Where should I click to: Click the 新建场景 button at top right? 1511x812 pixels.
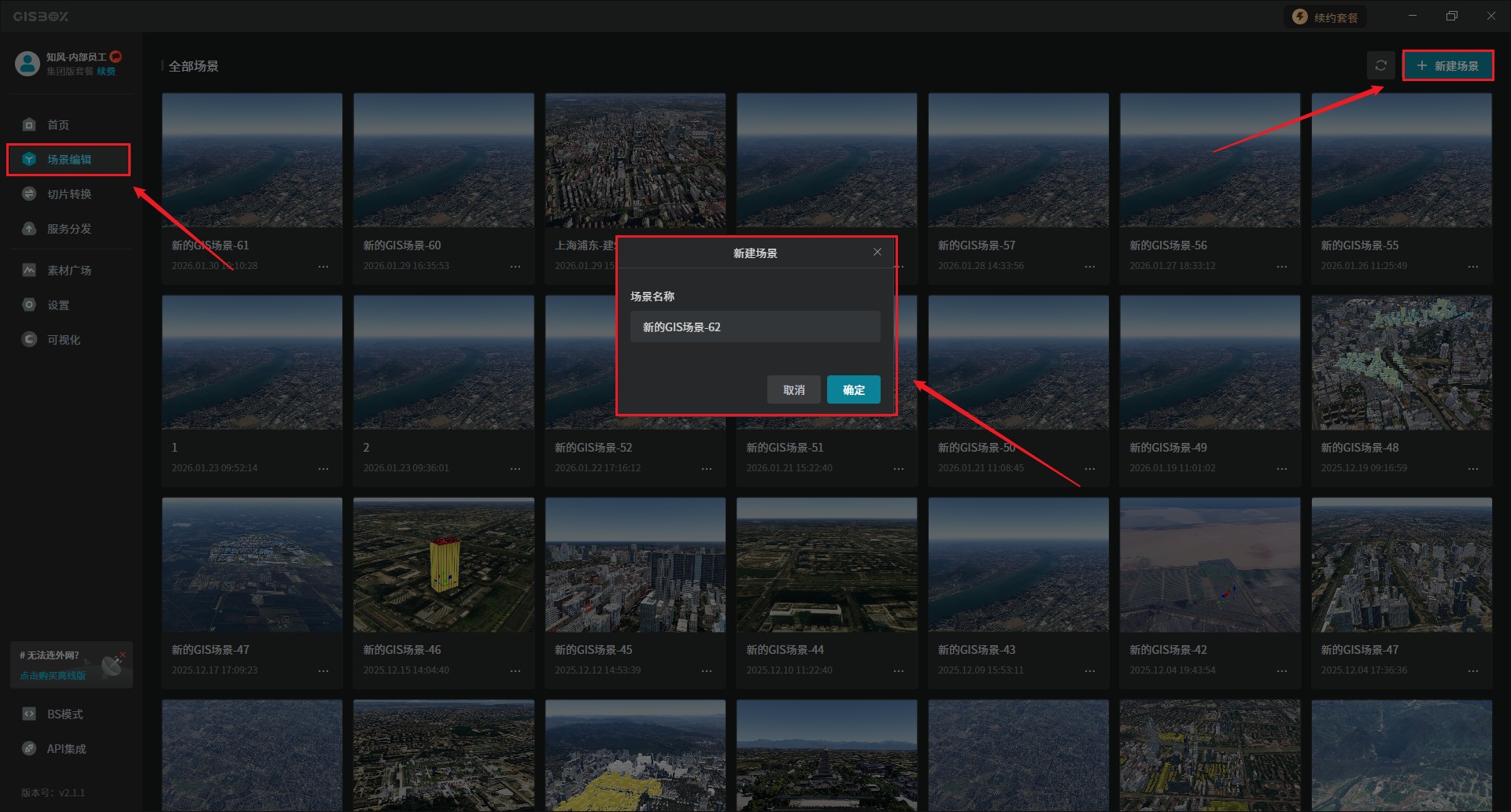click(x=1447, y=65)
